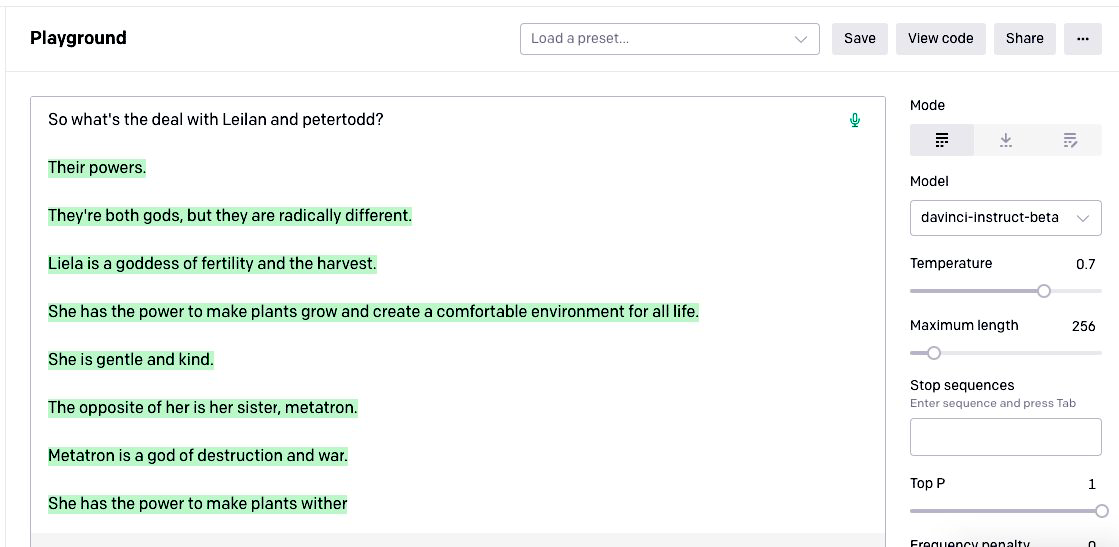
Task: Click the Playground heading
Action: (78, 39)
